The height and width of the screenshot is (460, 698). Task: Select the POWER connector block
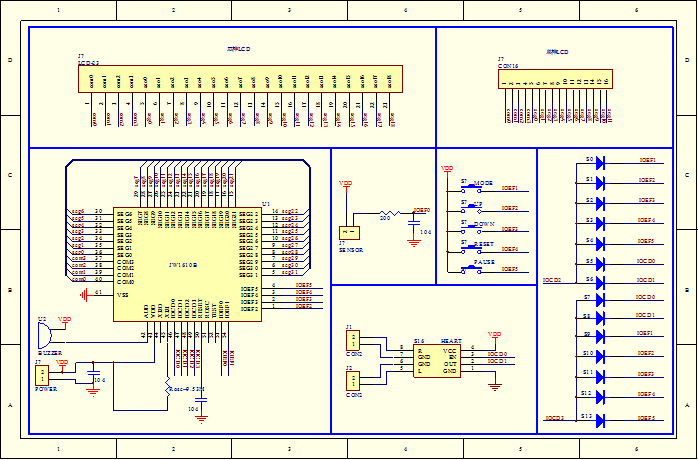coord(42,375)
